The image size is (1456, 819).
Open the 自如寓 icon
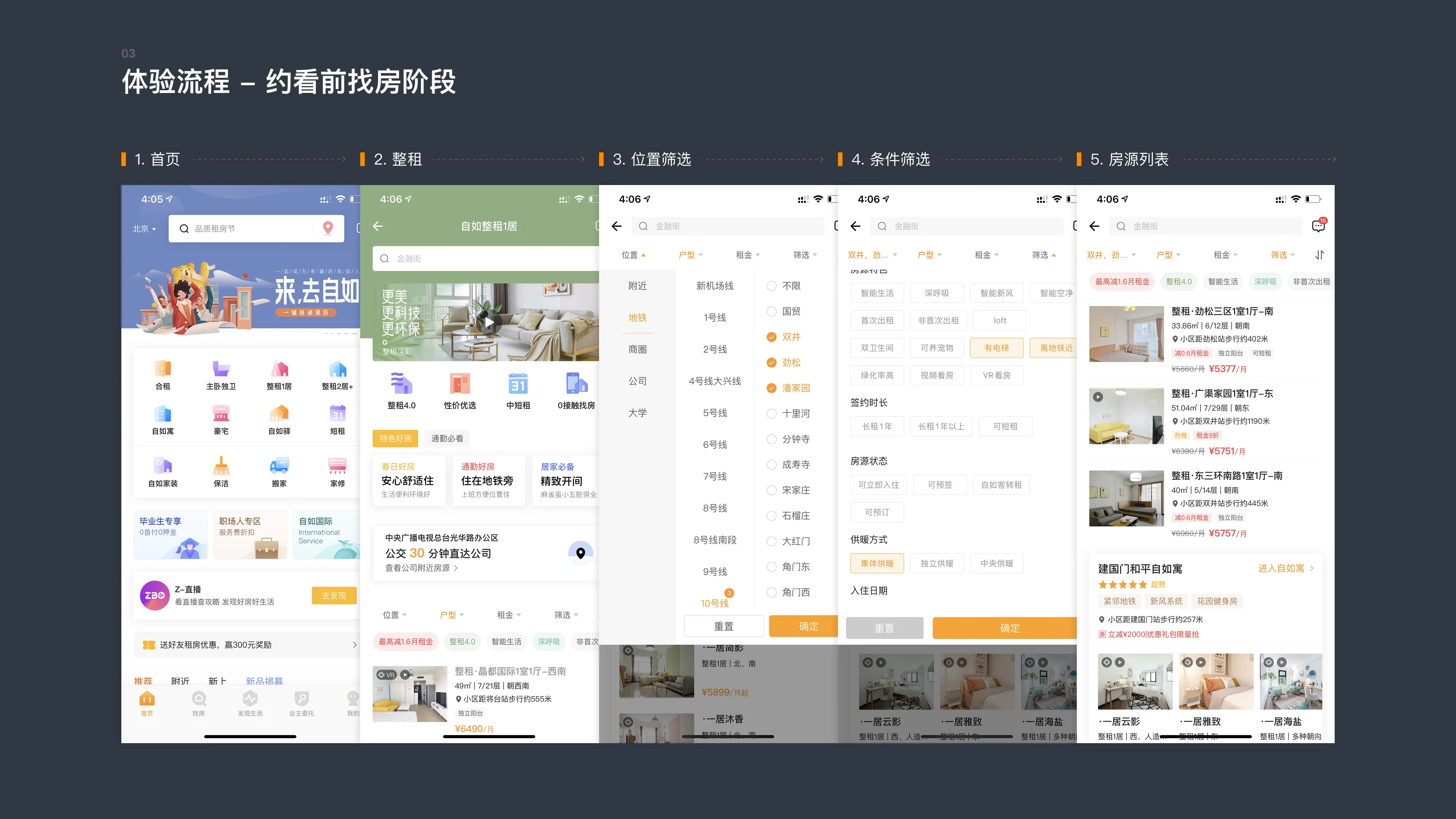[163, 414]
